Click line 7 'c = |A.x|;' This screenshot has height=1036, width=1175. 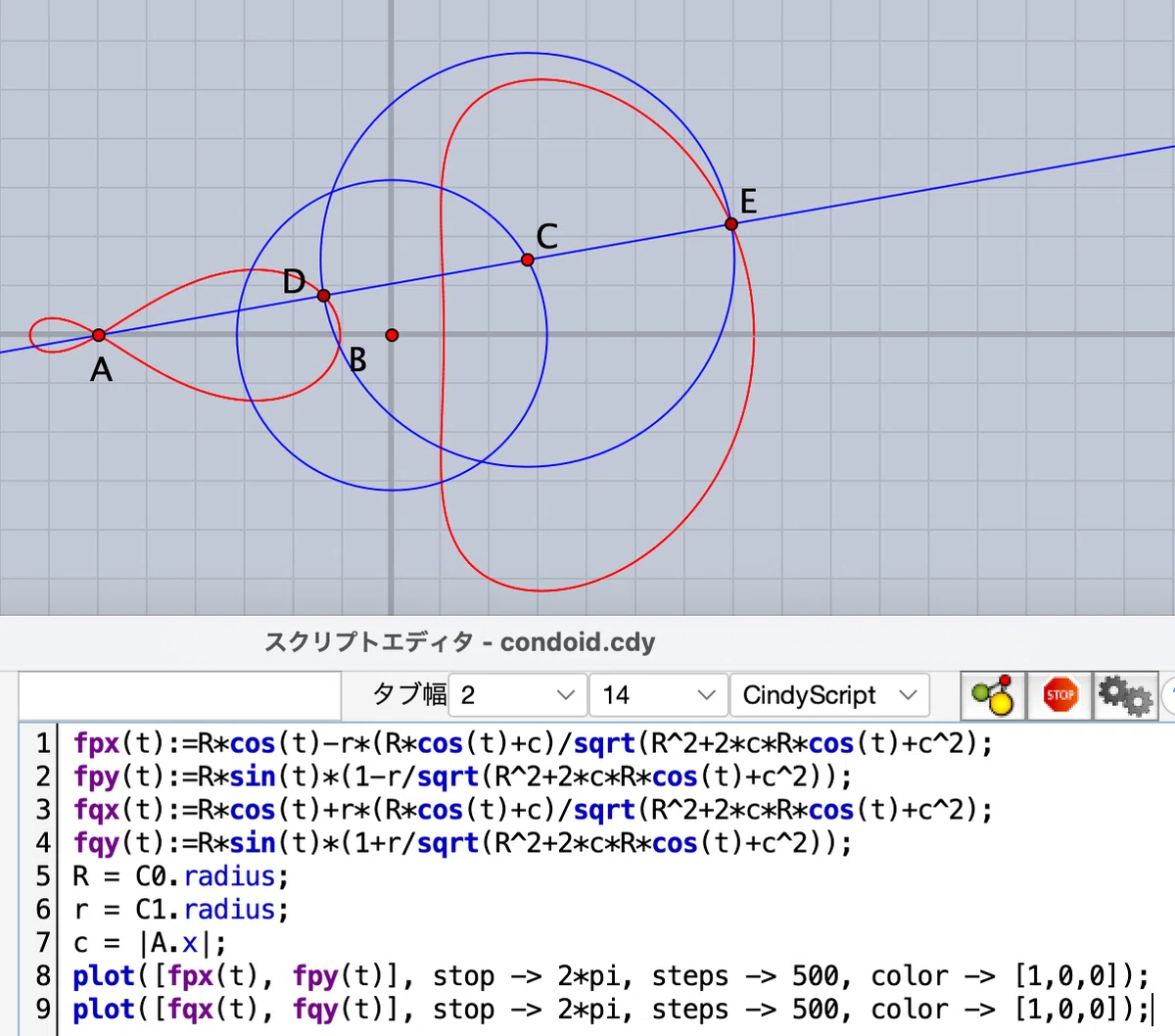pos(150,943)
